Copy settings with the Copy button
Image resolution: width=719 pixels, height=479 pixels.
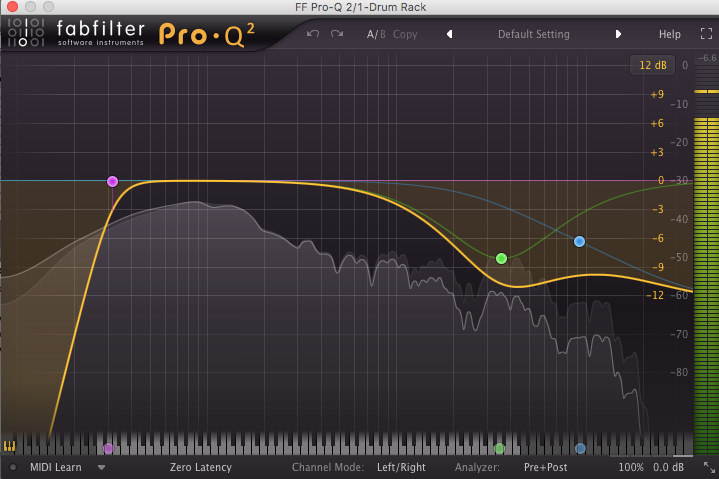pyautogui.click(x=405, y=34)
